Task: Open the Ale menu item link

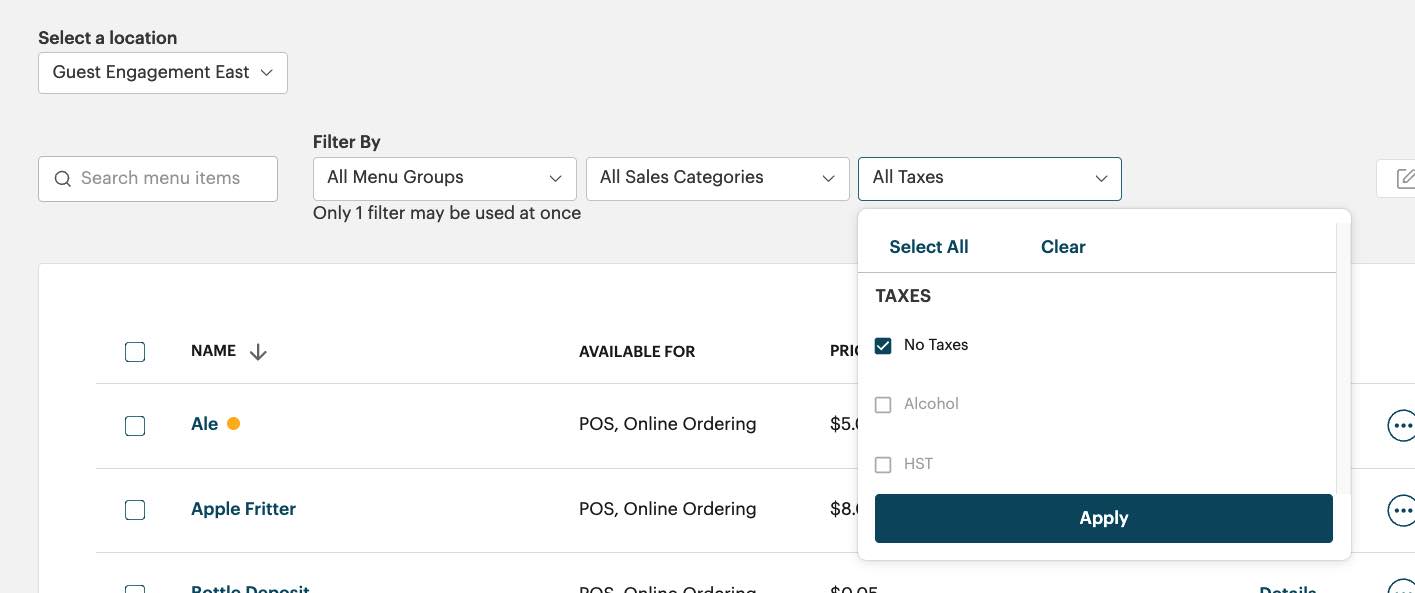Action: tap(204, 423)
